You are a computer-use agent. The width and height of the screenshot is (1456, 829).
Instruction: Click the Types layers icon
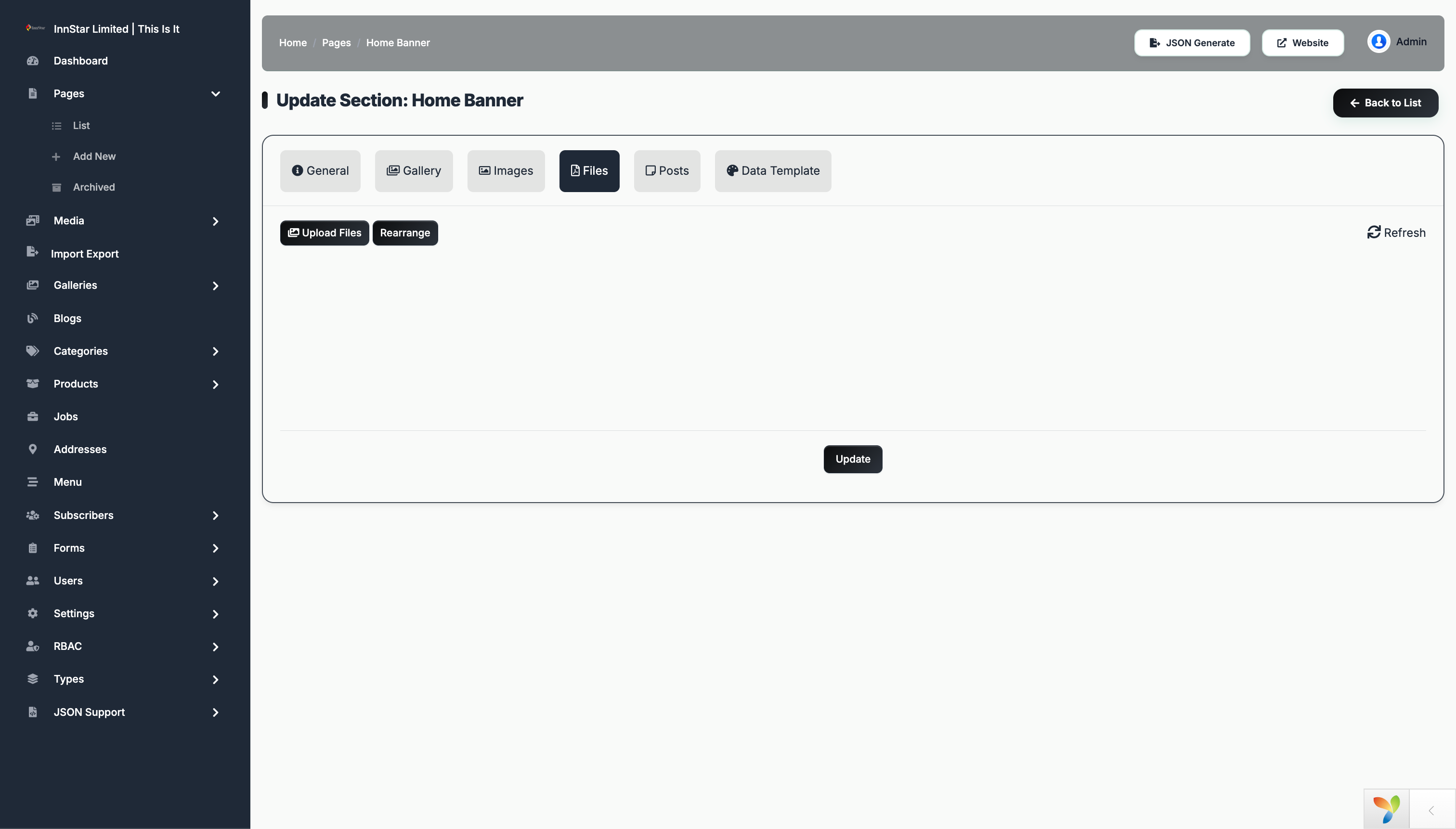click(x=32, y=679)
